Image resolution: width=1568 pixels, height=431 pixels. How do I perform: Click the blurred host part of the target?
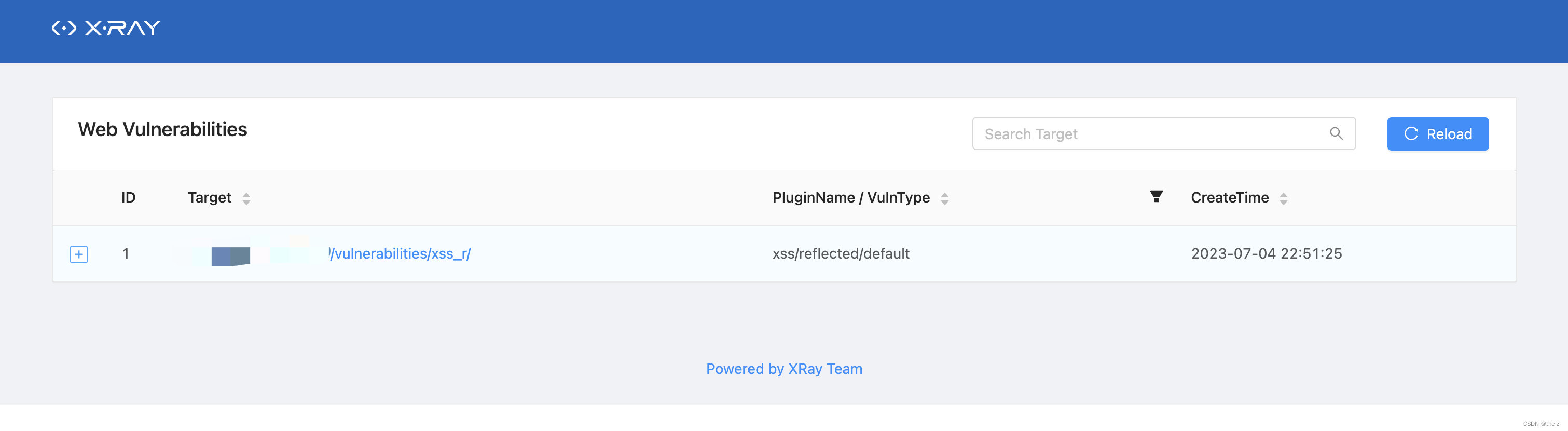coord(243,254)
